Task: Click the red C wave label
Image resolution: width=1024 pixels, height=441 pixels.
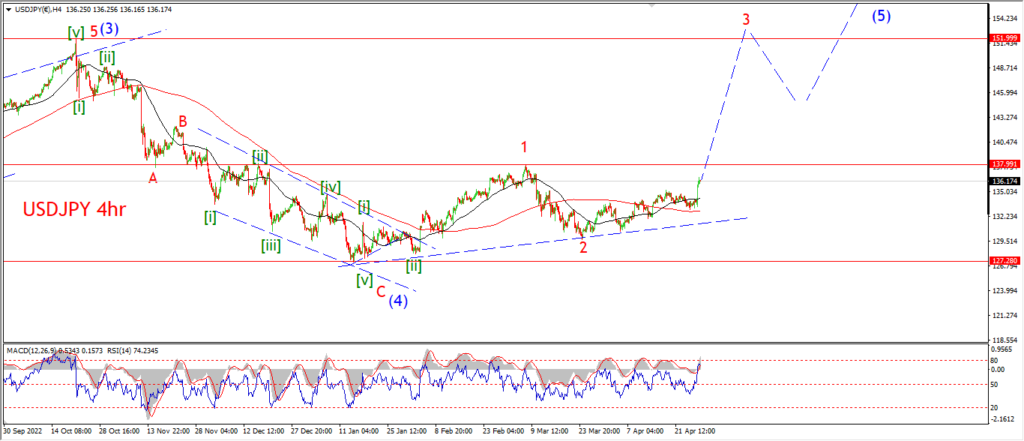Action: click(380, 292)
